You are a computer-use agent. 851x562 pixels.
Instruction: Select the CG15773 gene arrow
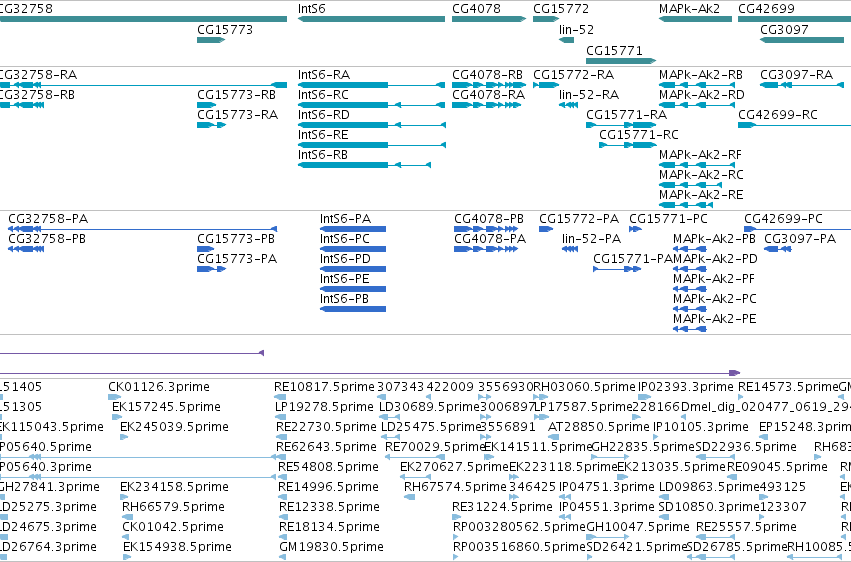pos(211,40)
